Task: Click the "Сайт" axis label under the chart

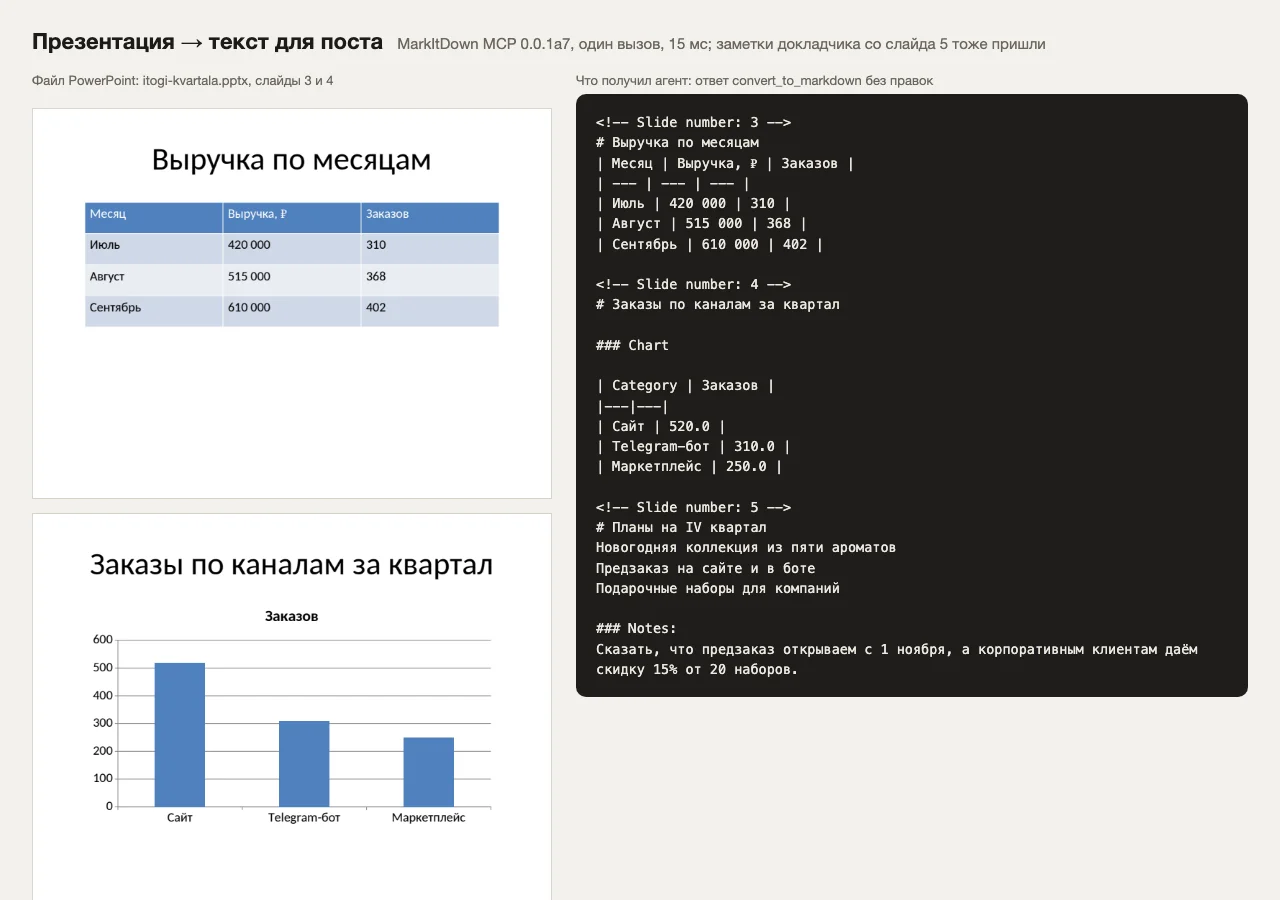Action: (180, 818)
